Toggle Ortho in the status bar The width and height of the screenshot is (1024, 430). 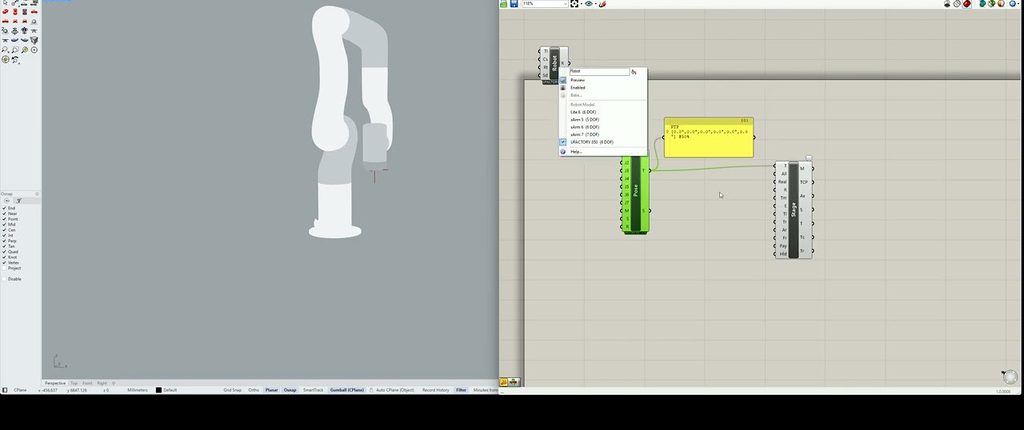coord(253,390)
